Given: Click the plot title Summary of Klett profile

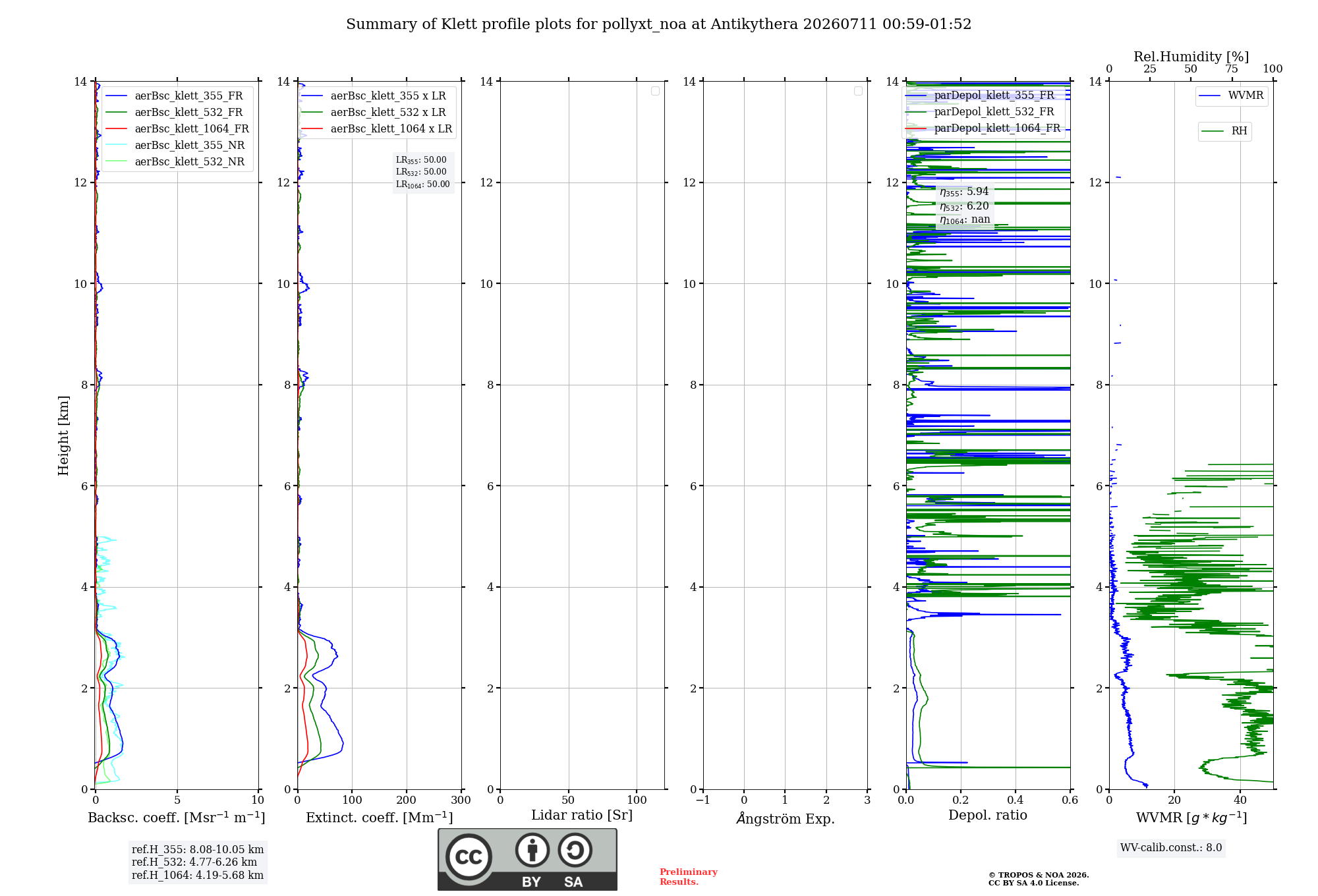Looking at the screenshot, I should coord(658,24).
